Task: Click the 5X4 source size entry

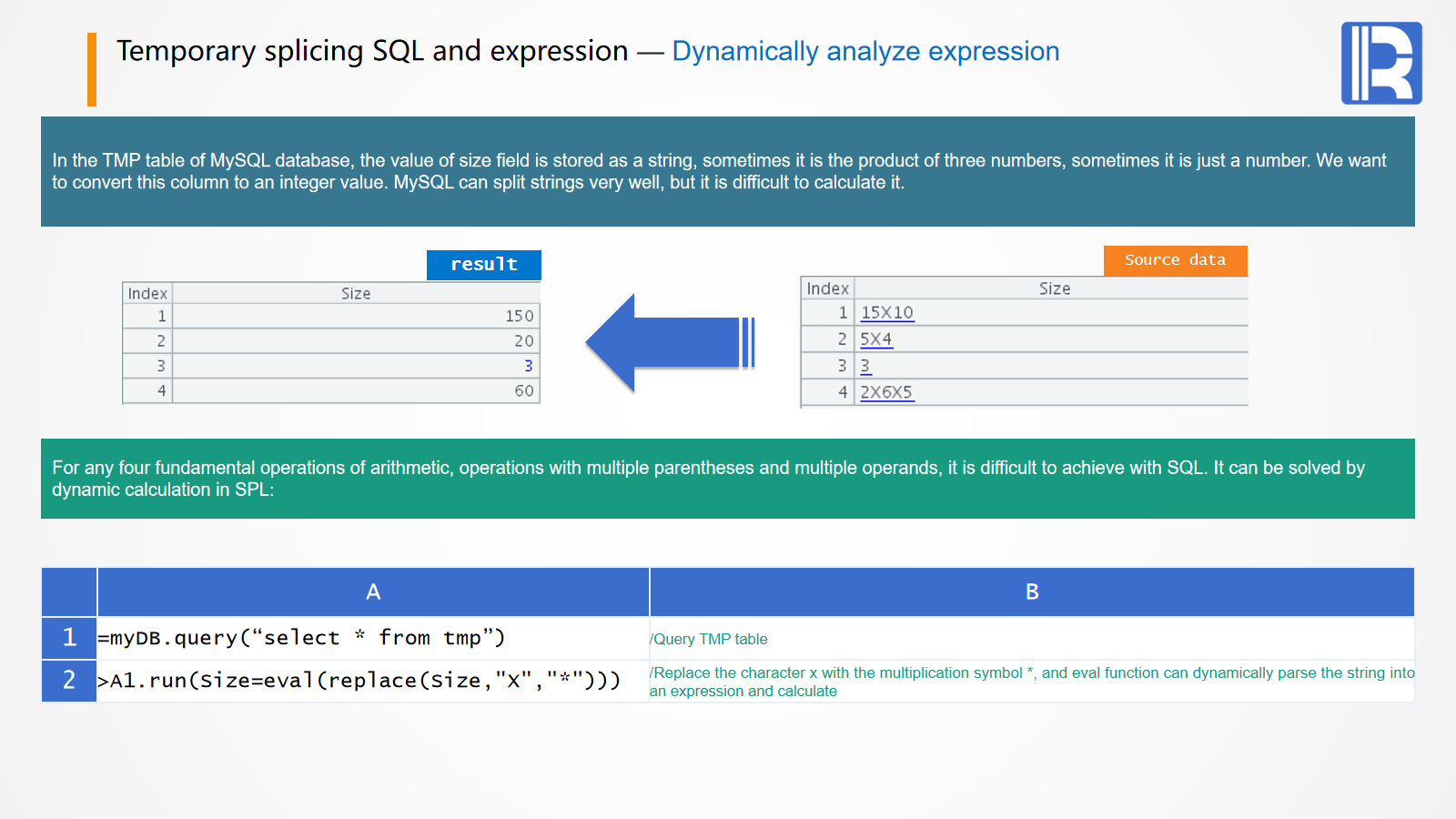Action: (x=875, y=339)
